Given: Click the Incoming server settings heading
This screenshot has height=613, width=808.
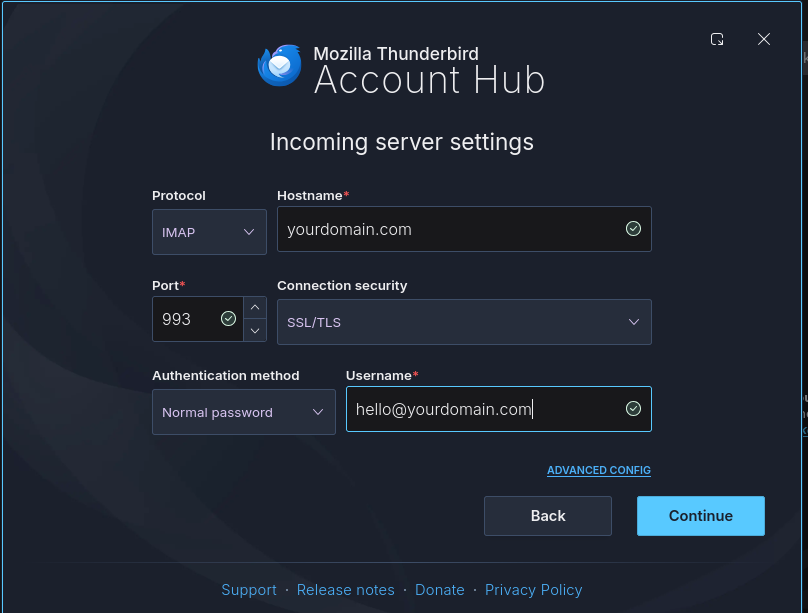Looking at the screenshot, I should (401, 142).
